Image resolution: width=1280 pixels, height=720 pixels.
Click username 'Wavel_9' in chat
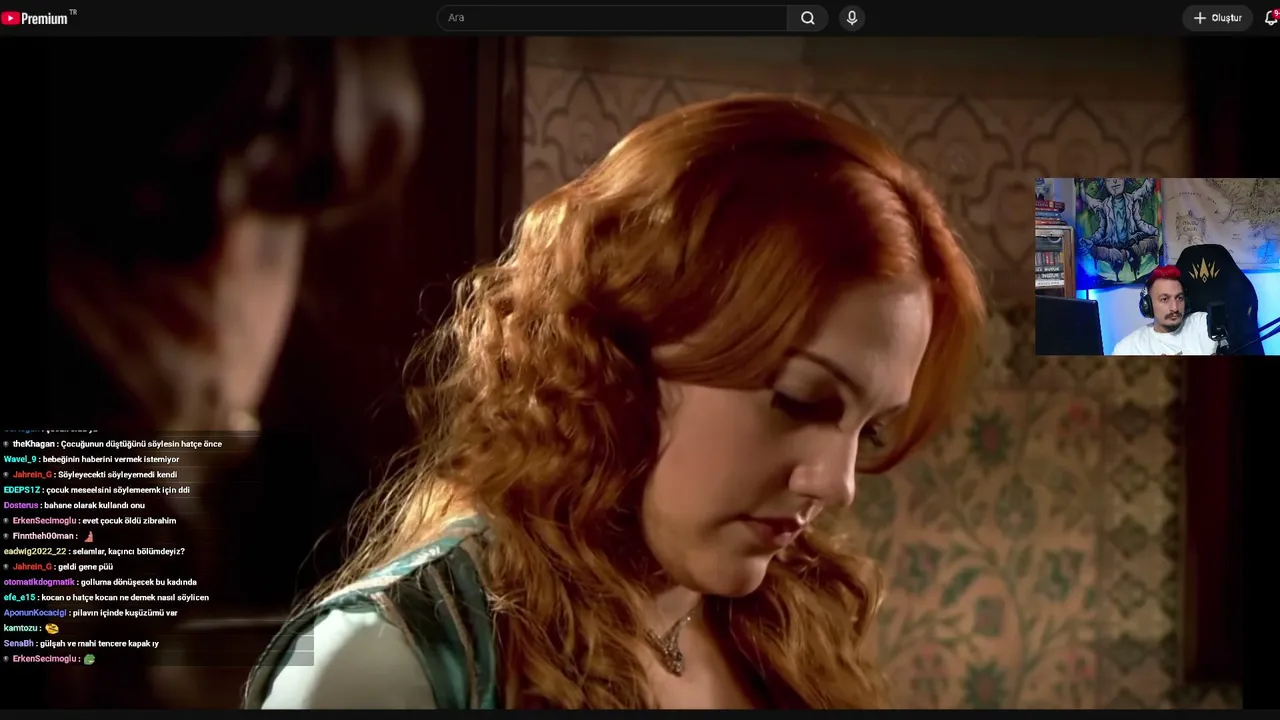tap(20, 459)
